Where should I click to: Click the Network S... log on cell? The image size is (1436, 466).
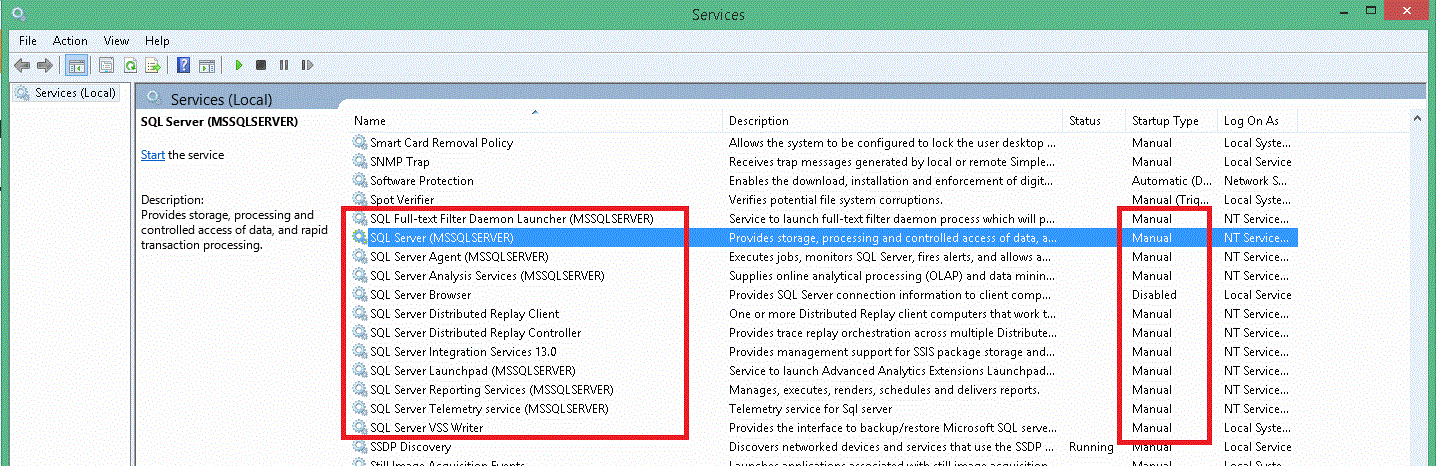[1255, 181]
